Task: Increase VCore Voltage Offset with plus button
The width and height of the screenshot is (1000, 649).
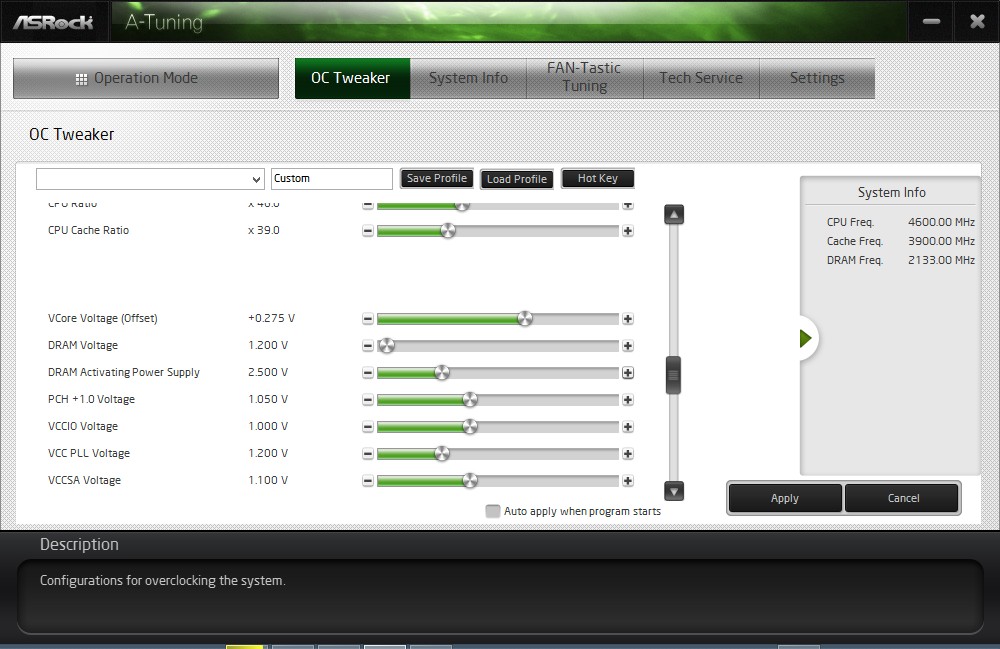Action: (x=628, y=319)
